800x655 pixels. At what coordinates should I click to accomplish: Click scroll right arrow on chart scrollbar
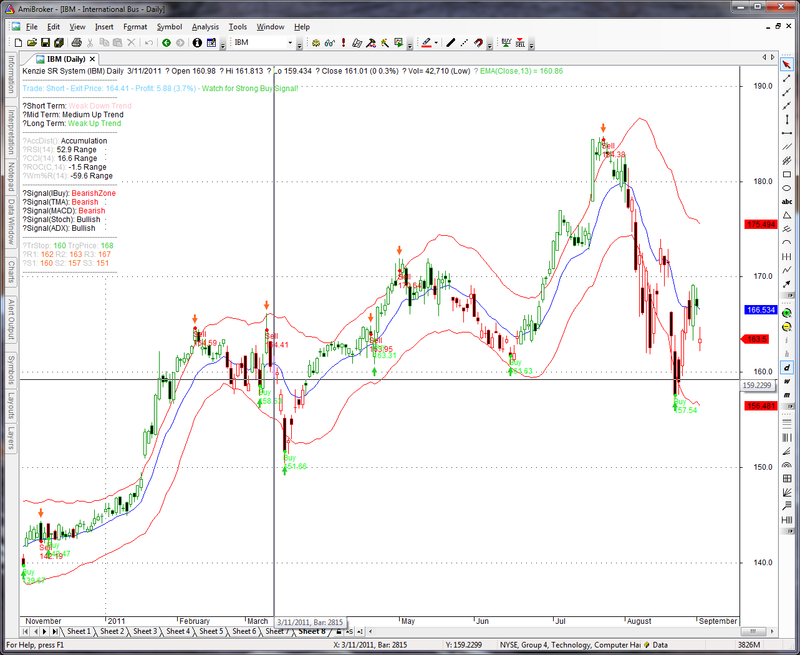tap(773, 632)
